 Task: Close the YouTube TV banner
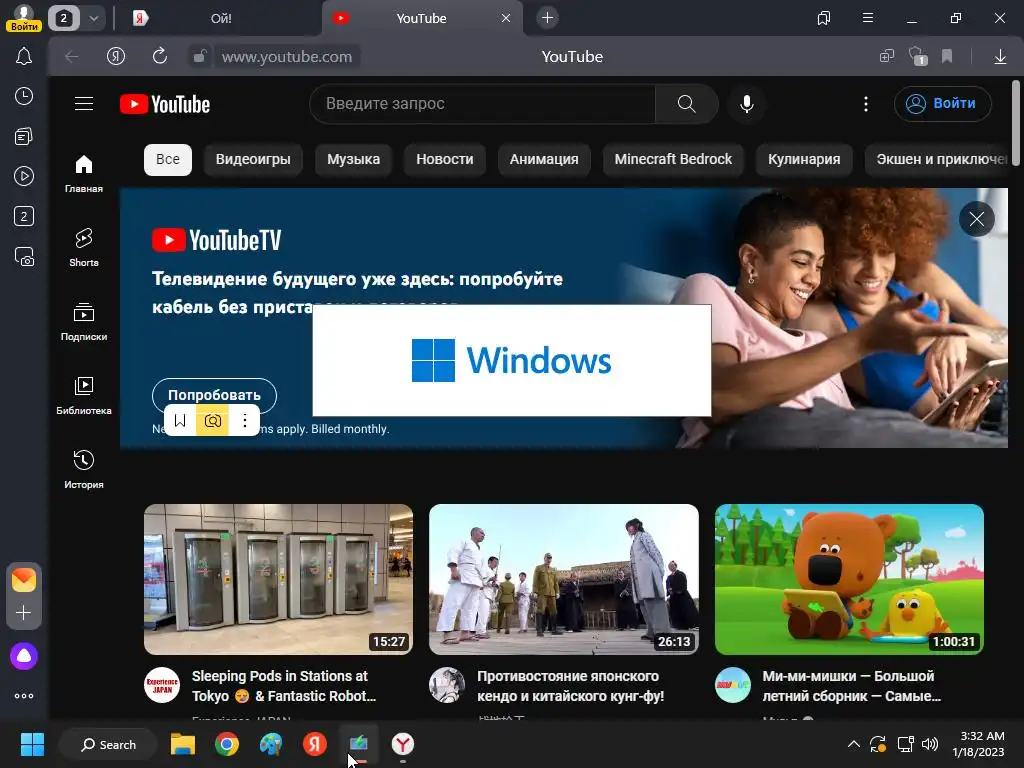(976, 219)
